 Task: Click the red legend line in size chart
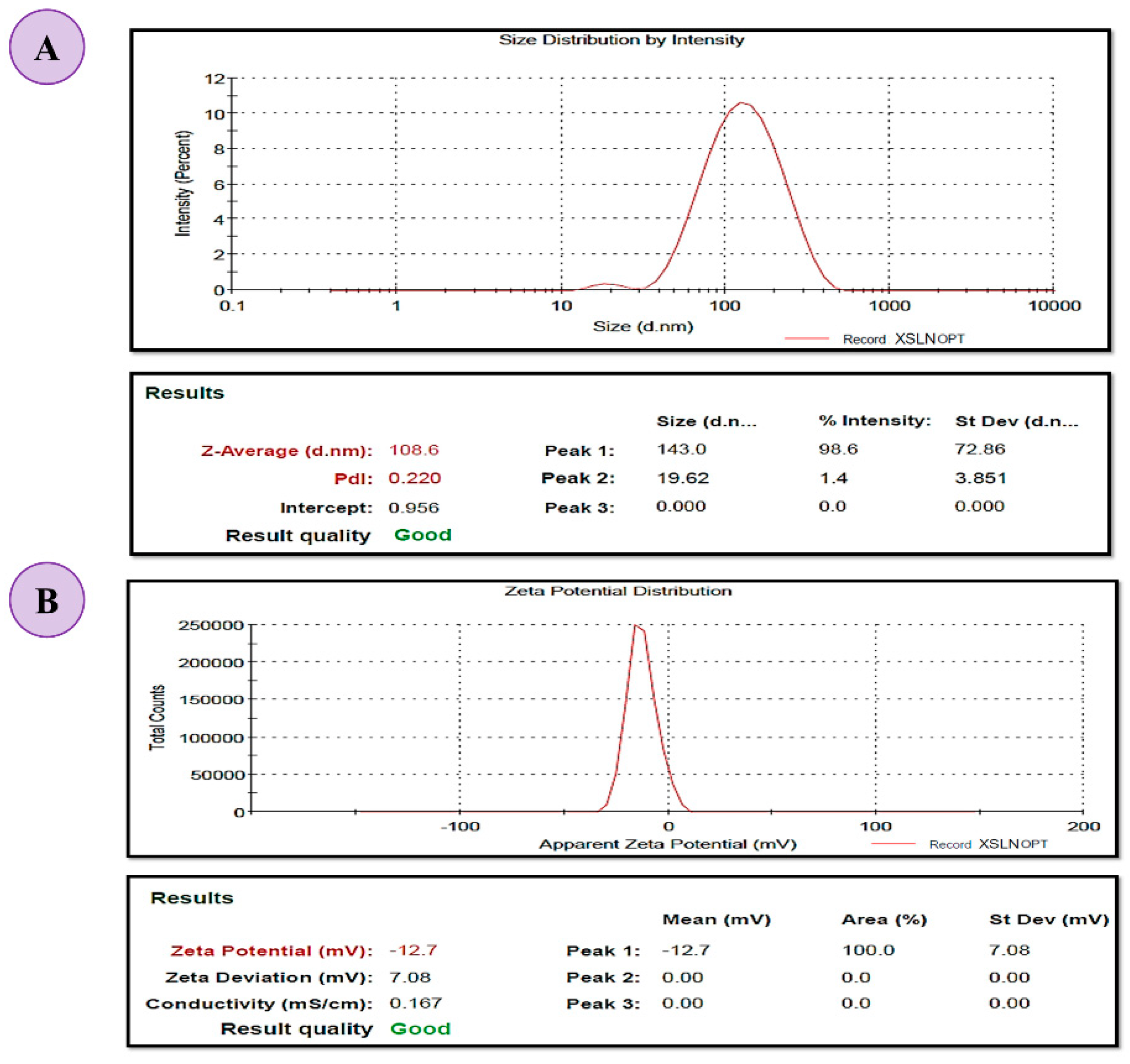(807, 339)
